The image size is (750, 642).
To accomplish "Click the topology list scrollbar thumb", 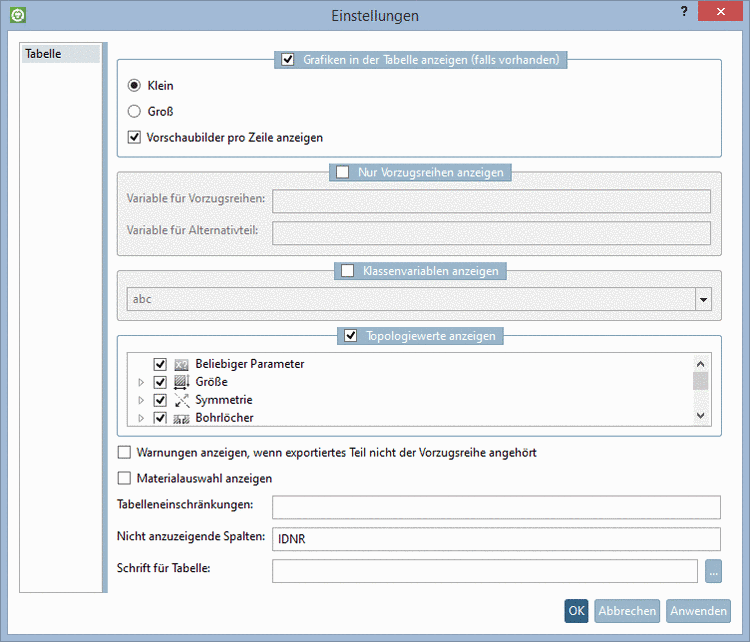I will [701, 381].
